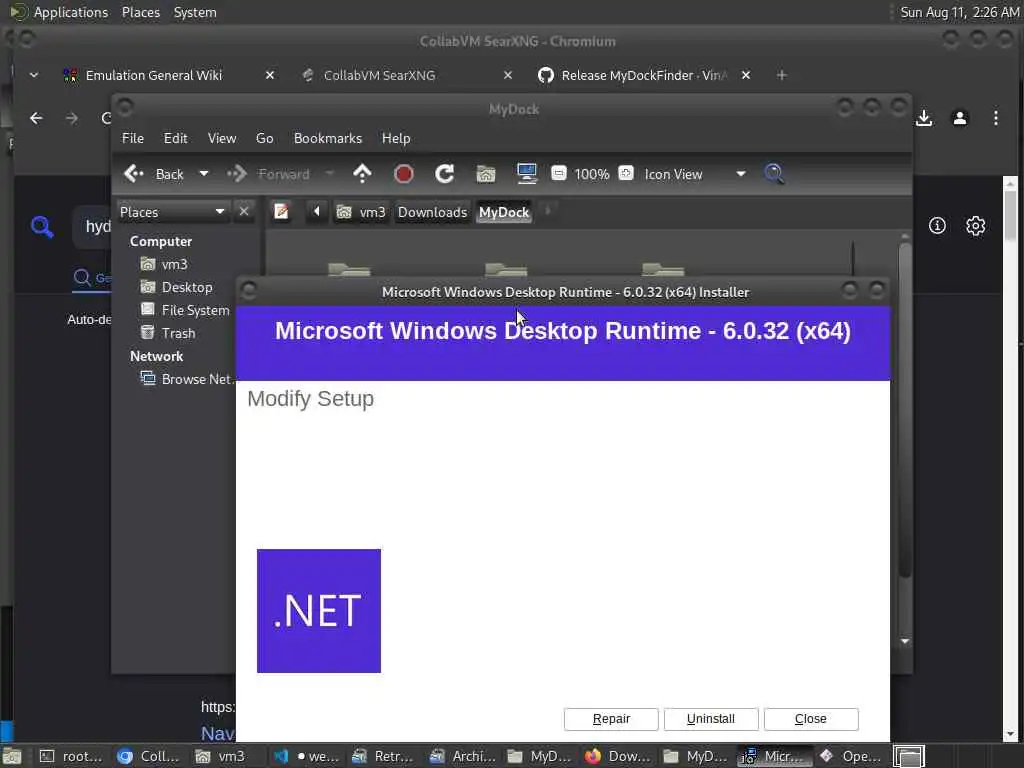Screen dimensions: 1024x768
Task: Click the file manager scroll down arrow
Action: point(904,641)
